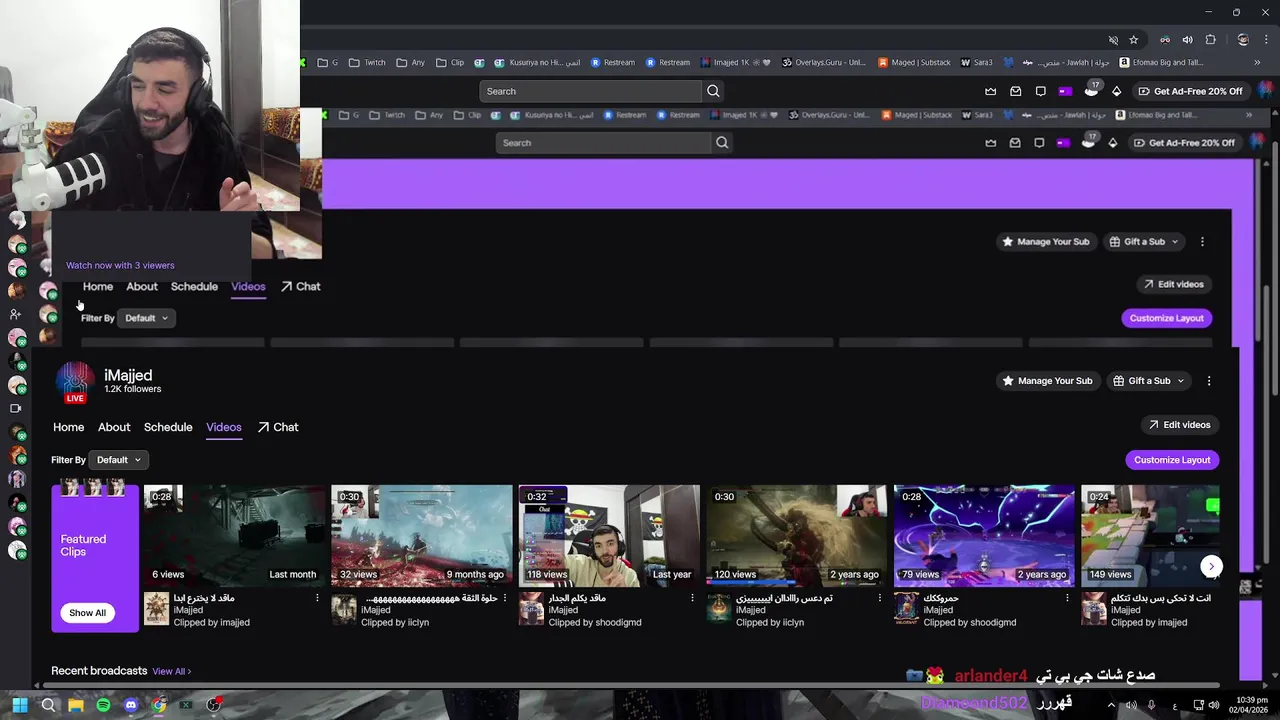Open the Windows Start menu

[x=20, y=705]
